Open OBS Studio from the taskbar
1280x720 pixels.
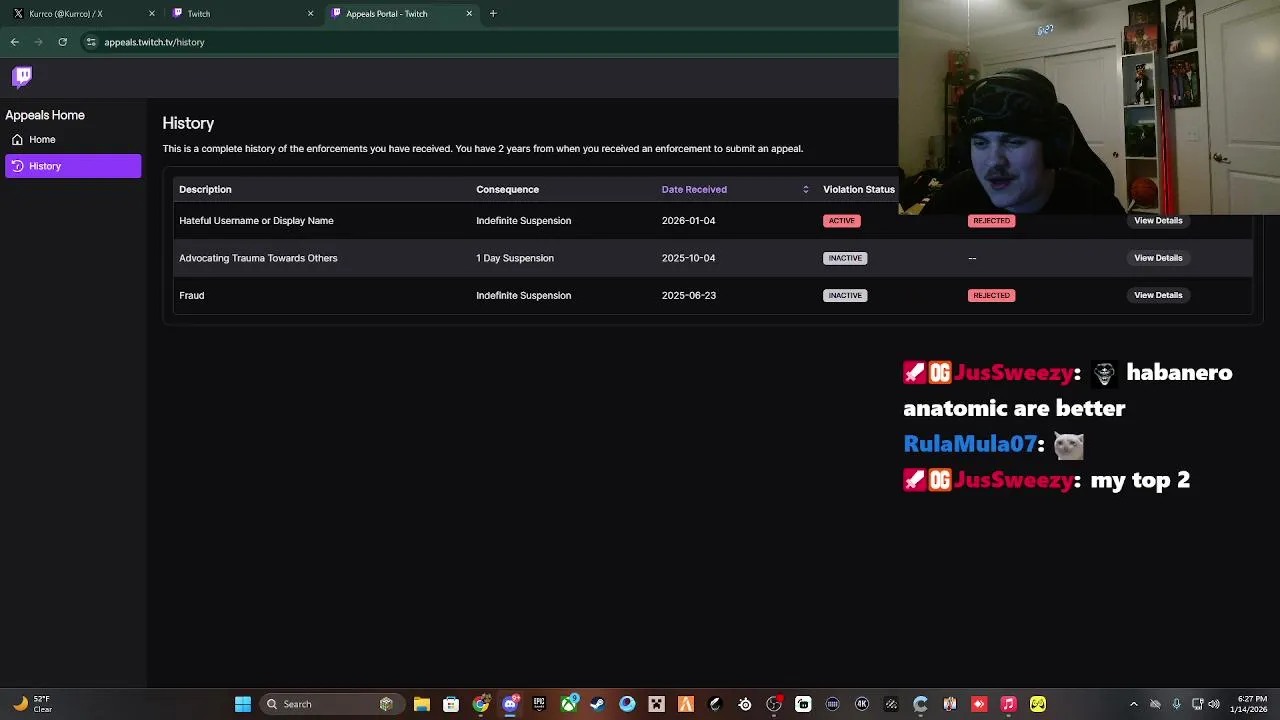click(x=773, y=704)
